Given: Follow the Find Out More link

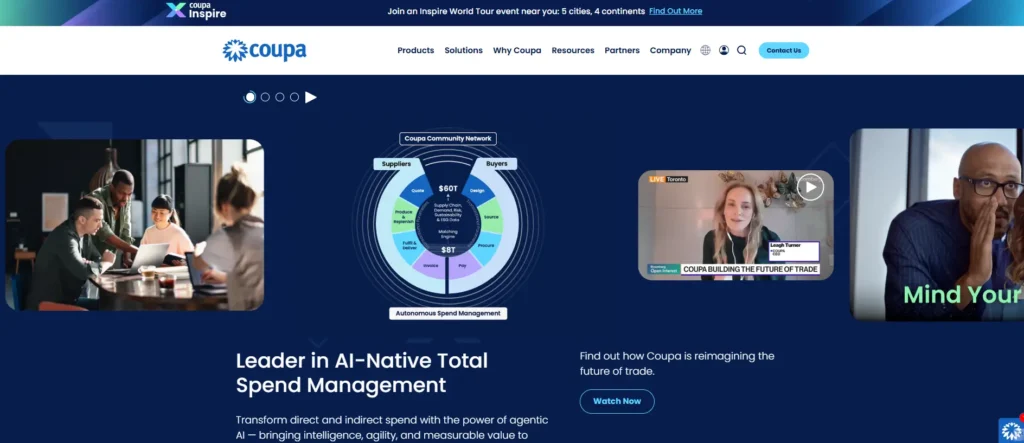Looking at the screenshot, I should (x=676, y=11).
